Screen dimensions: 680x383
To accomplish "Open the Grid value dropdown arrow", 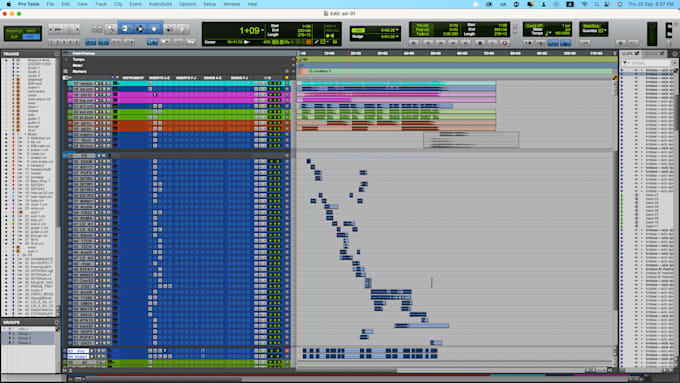I will tap(397, 30).
